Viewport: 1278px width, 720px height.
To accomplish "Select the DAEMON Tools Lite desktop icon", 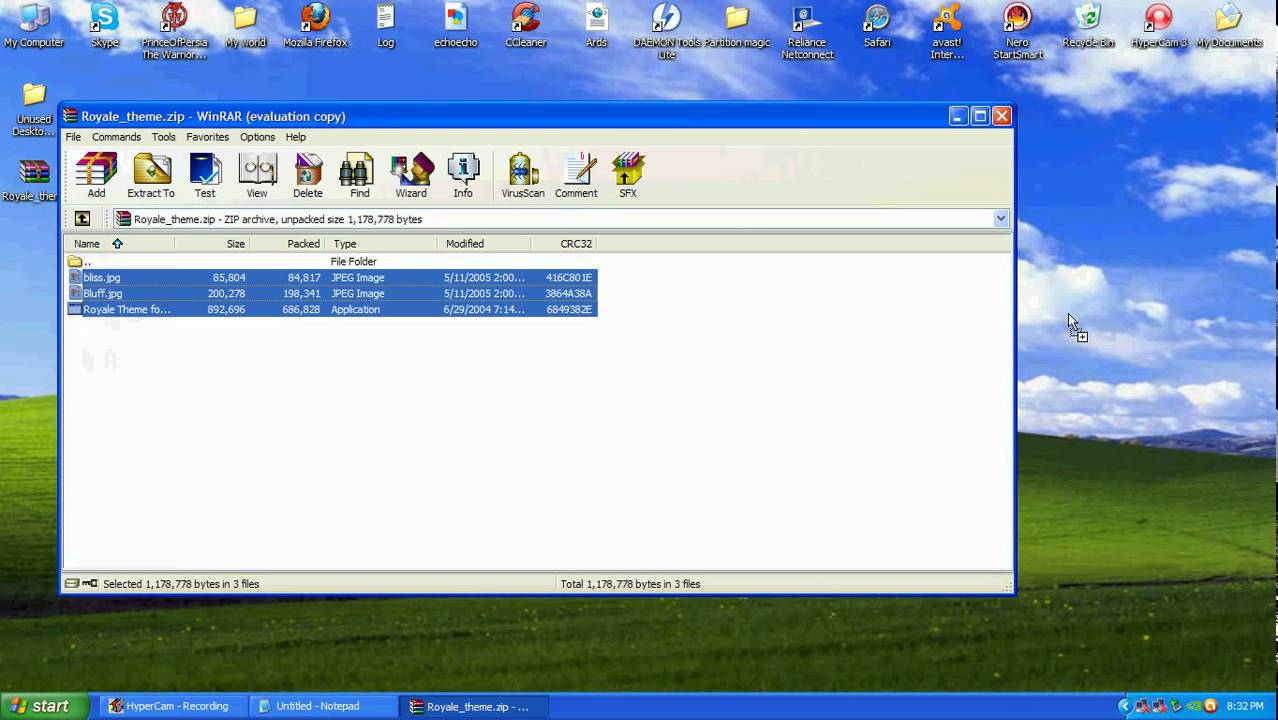I will pos(667,31).
